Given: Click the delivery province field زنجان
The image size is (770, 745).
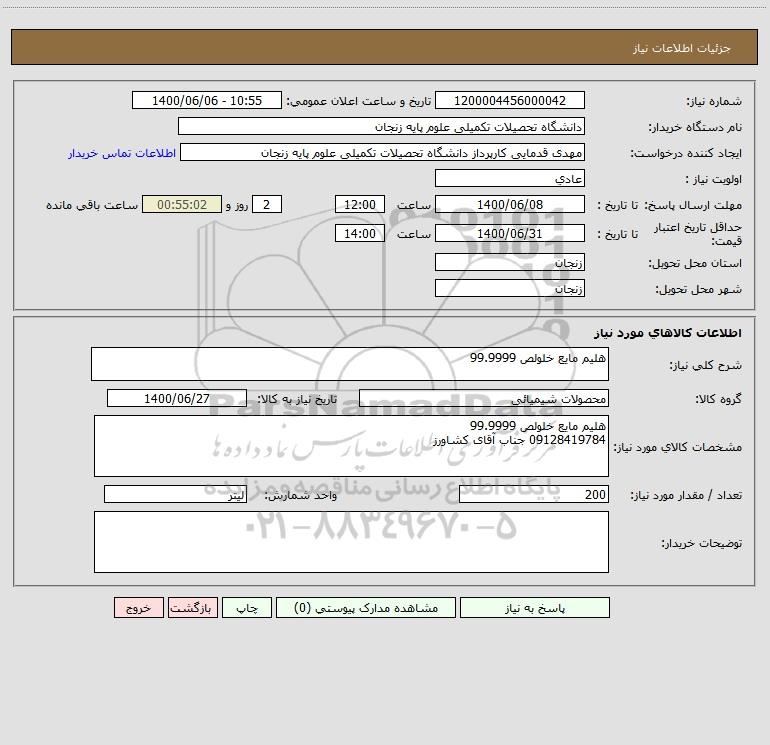Looking at the screenshot, I should pyautogui.click(x=510, y=262).
